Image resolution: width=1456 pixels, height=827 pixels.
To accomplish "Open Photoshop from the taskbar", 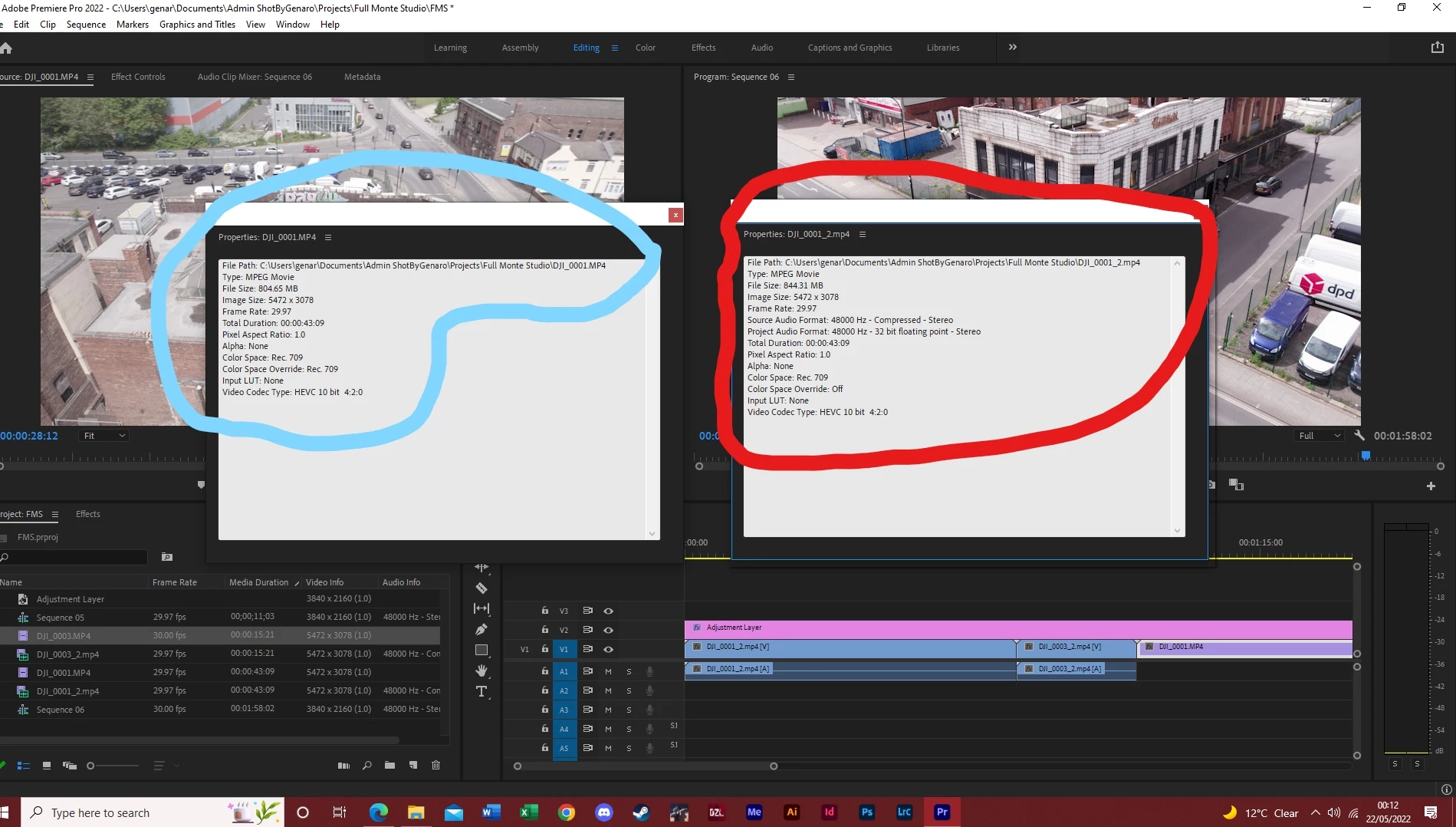I will click(867, 812).
